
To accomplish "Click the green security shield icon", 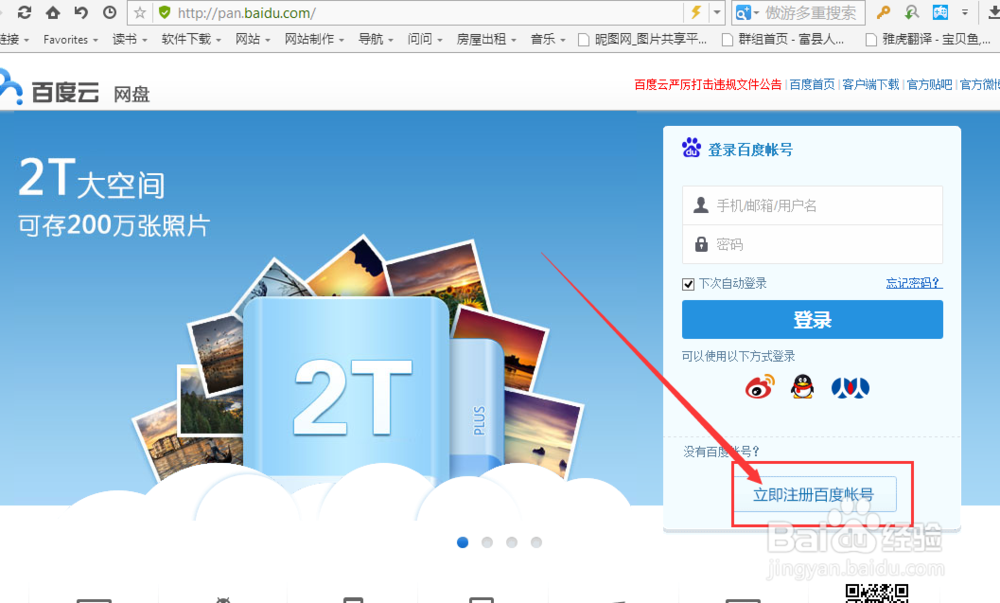I will [x=165, y=13].
